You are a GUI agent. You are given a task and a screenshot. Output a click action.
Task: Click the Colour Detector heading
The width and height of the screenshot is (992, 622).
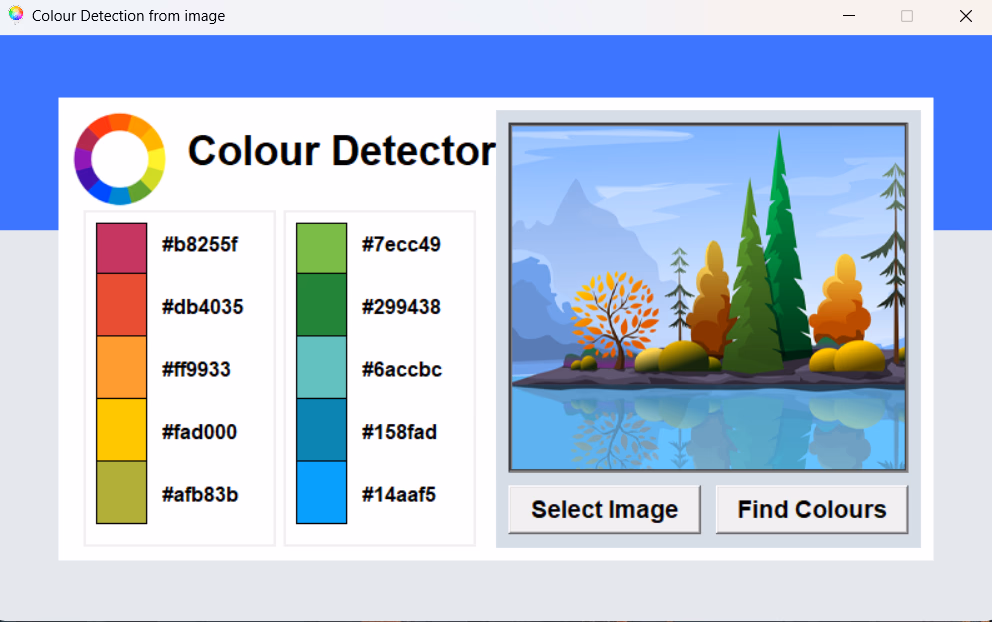pos(341,151)
